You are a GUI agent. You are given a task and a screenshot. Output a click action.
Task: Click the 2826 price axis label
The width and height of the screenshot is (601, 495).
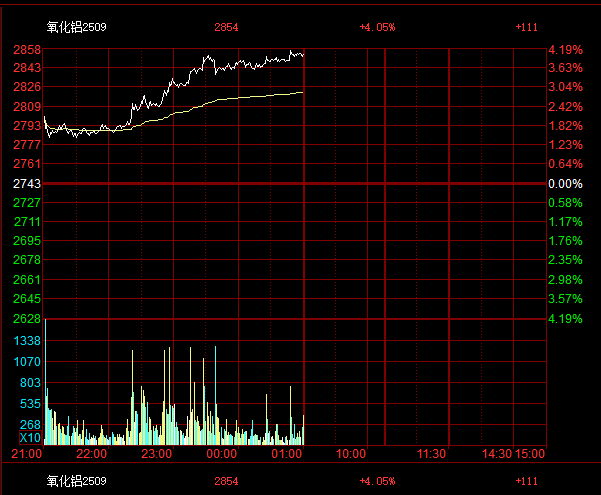point(27,87)
